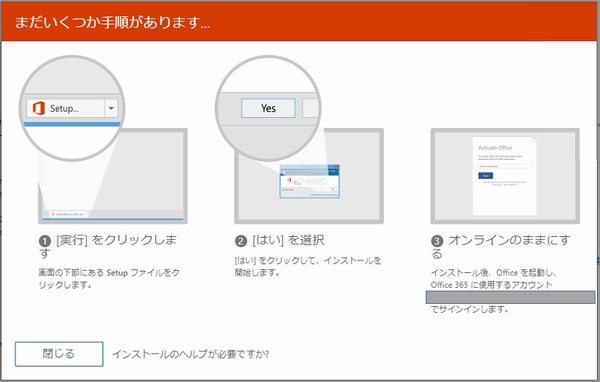
Task: Click the heading オンラインのままにする
Action: click(501, 247)
